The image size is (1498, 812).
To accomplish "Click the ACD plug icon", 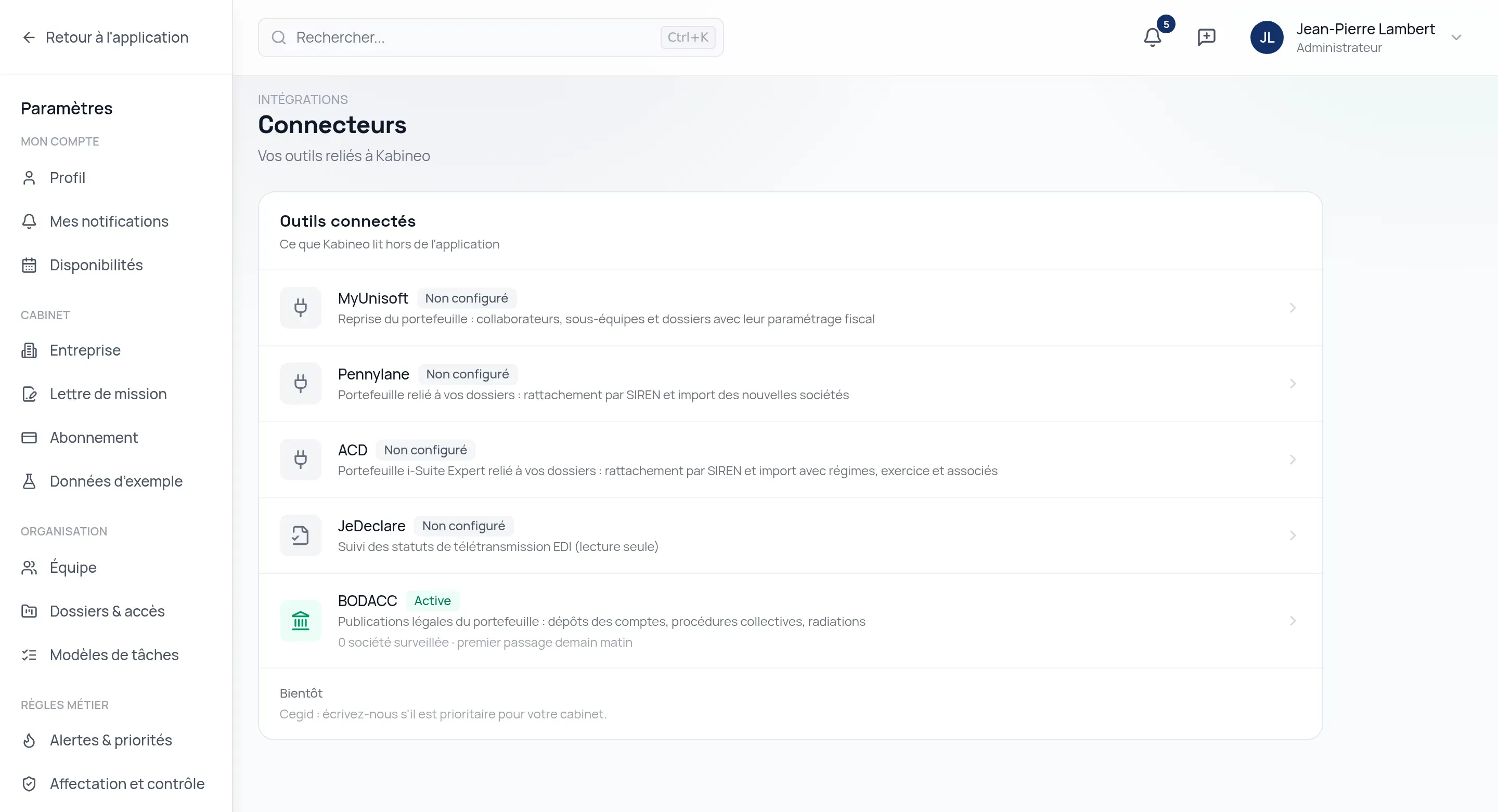I will (x=301, y=459).
